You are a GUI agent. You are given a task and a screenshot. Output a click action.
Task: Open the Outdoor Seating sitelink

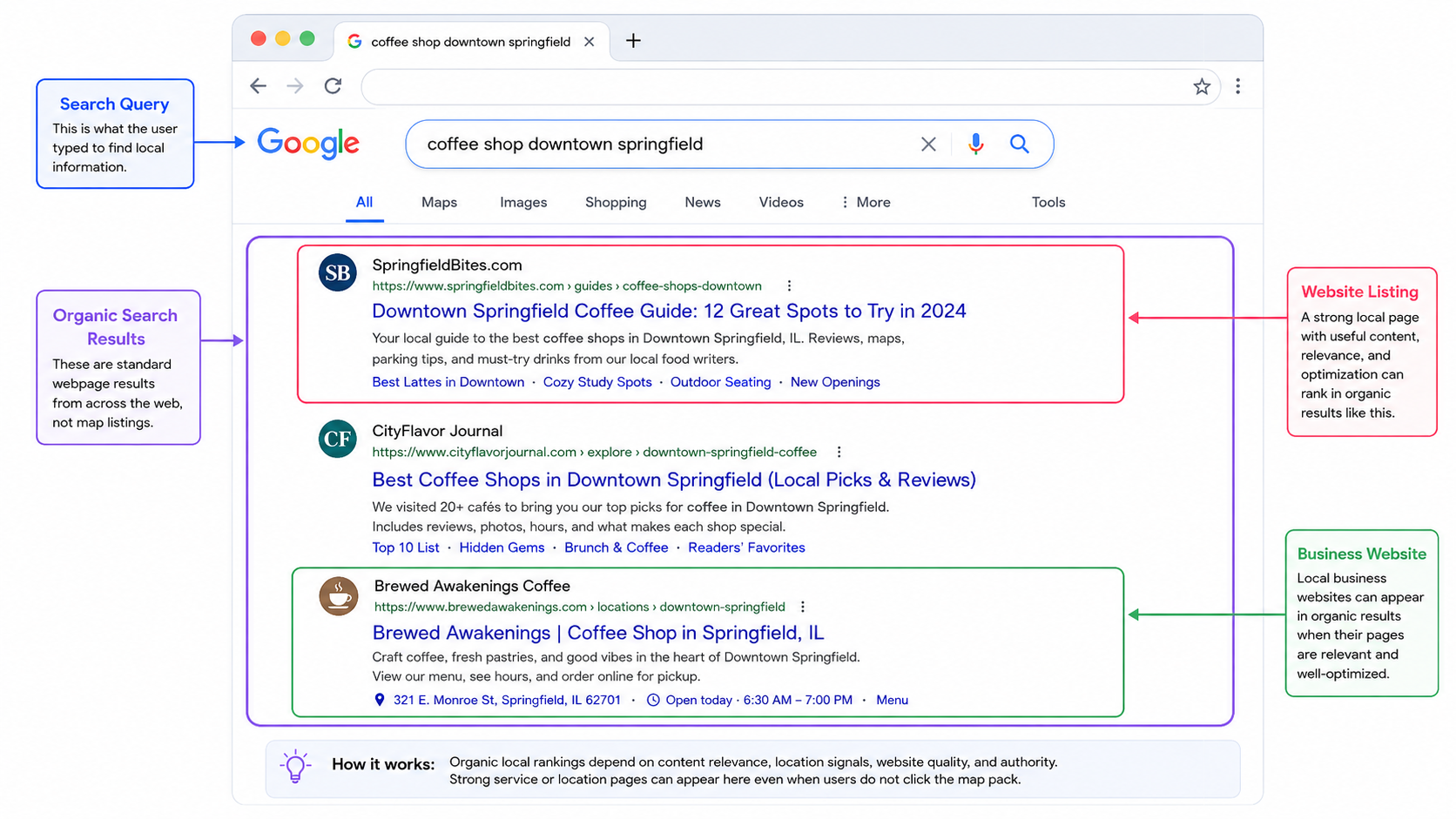pos(720,382)
